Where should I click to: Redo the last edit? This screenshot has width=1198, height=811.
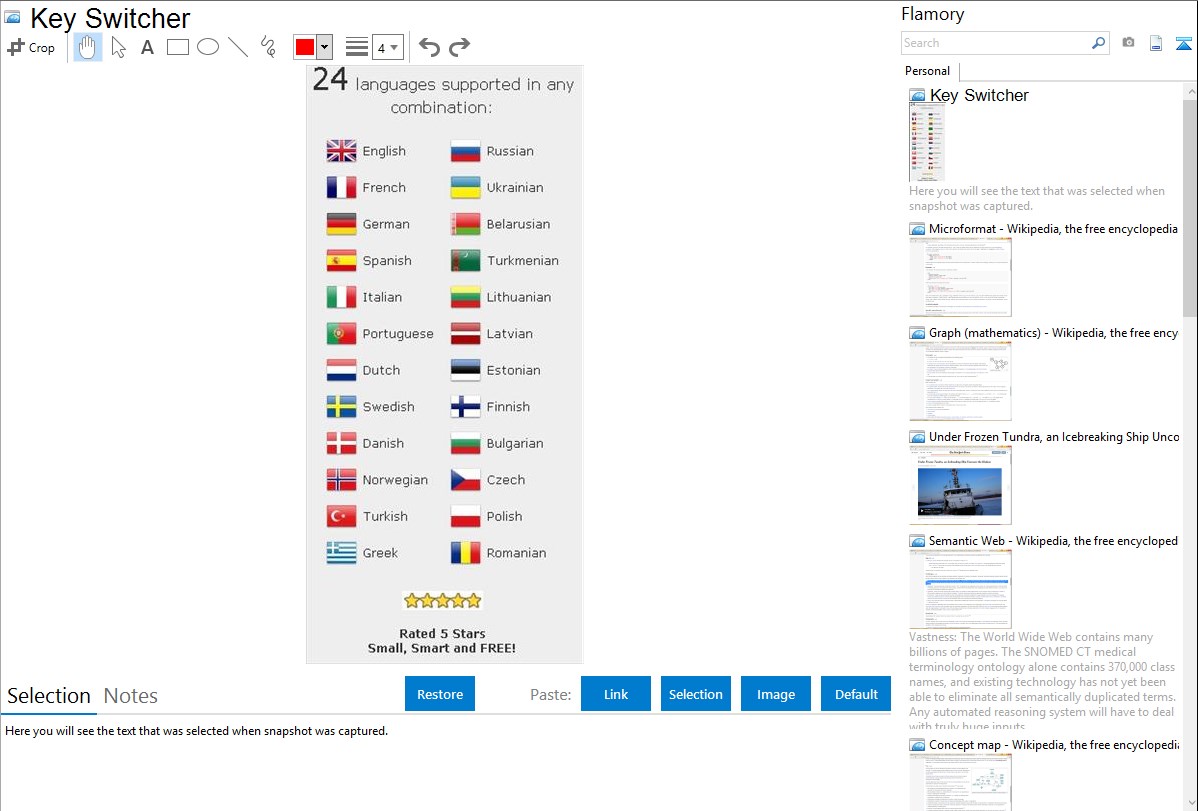coord(459,47)
